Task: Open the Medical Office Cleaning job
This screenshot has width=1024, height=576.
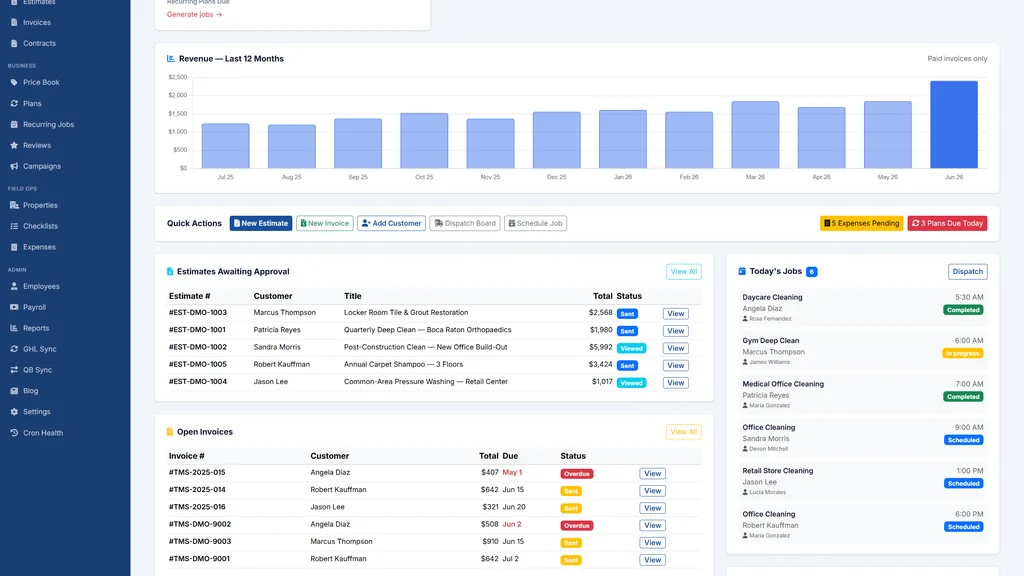Action: click(x=863, y=394)
